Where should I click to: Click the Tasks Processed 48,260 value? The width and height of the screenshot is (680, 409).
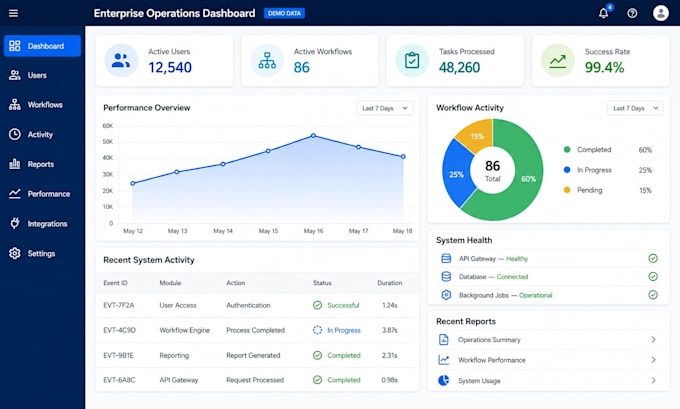click(459, 68)
